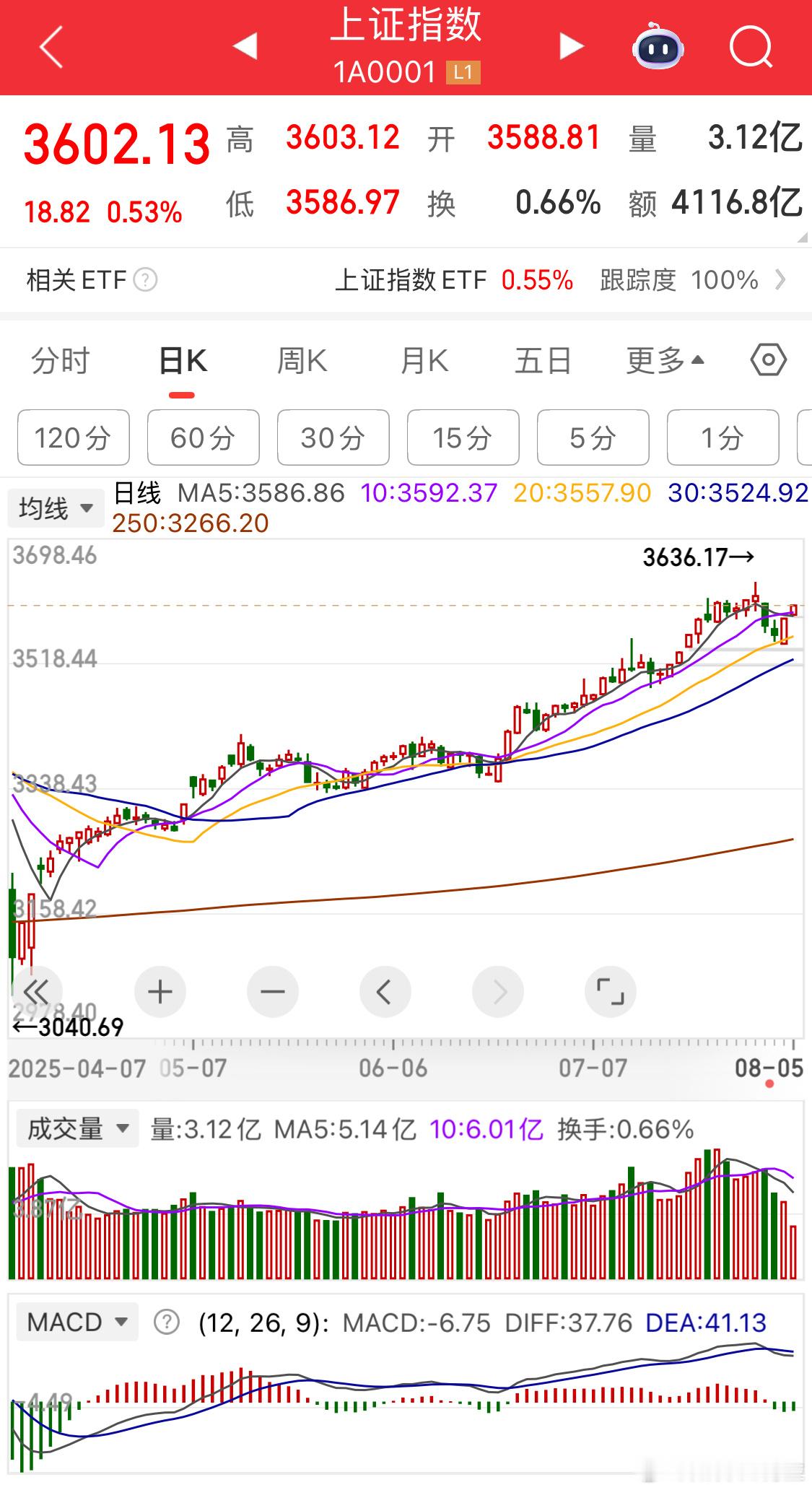Open MACD indicator dropdown
This screenshot has width=812, height=1490.
coord(77,1322)
